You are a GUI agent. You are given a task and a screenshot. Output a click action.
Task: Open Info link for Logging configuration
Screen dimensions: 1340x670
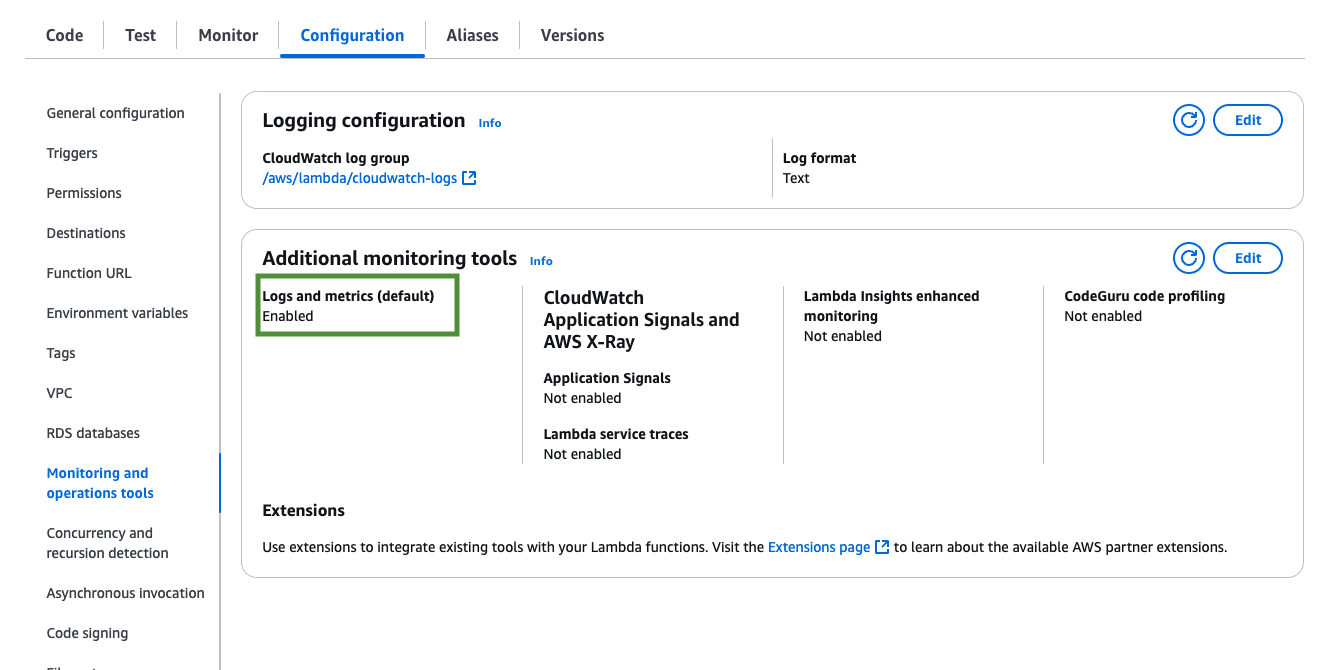(x=489, y=123)
